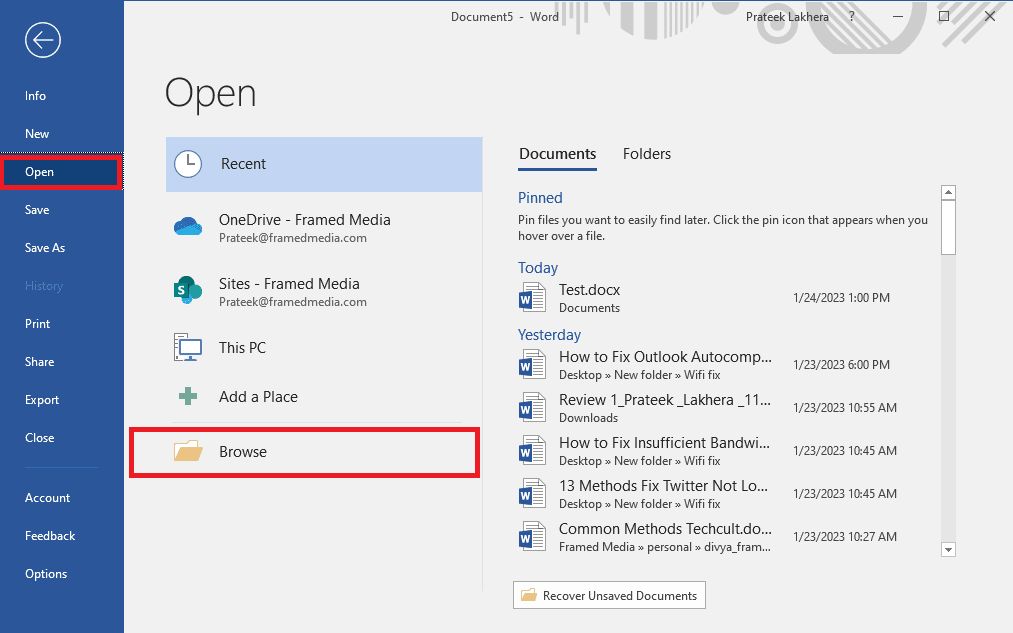Screen dimensions: 1013x633
Task: Click the Recover Unsaved Documents button
Action: pos(609,595)
